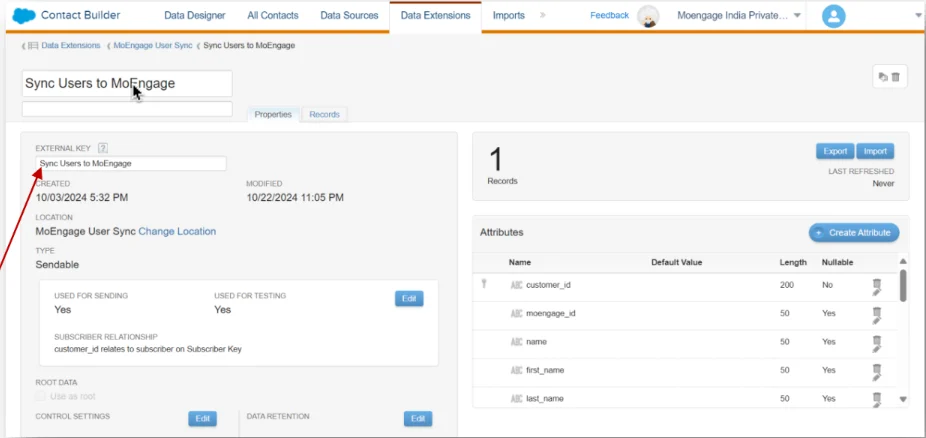Click the Astro mascot avatar beside Feedback
The image size is (926, 438).
pos(648,16)
